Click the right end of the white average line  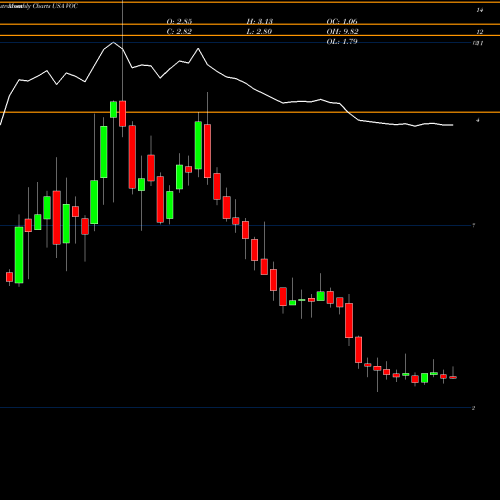[452, 125]
